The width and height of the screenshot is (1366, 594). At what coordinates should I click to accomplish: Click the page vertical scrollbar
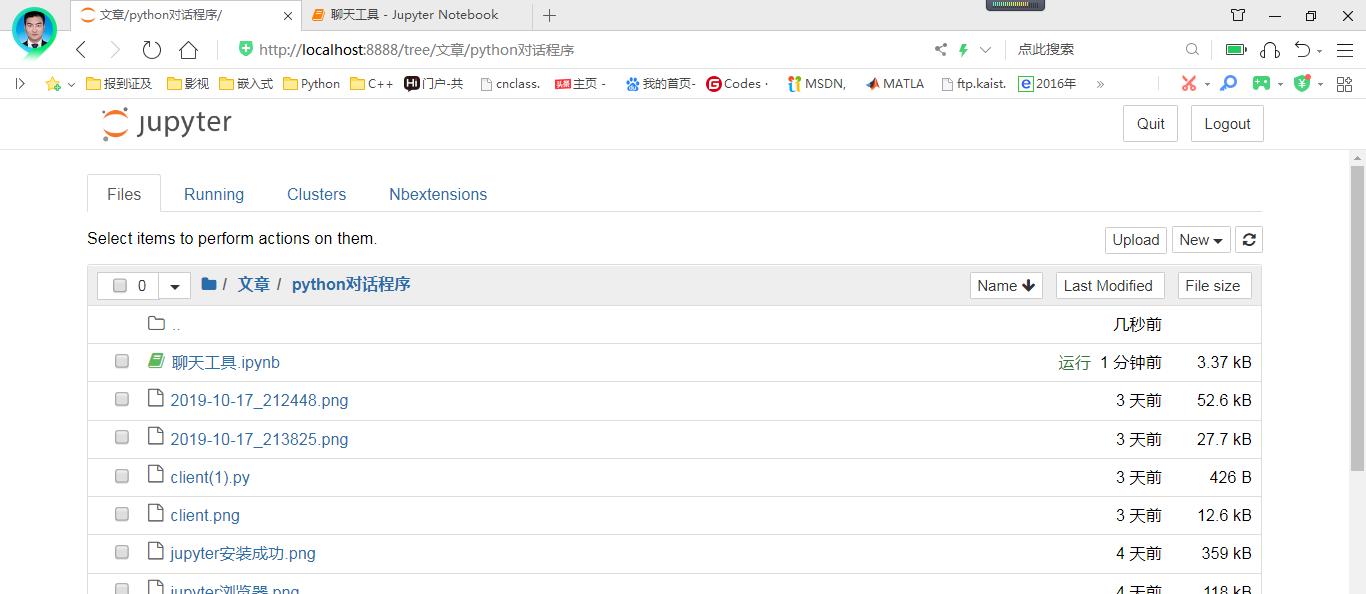coord(1357,320)
